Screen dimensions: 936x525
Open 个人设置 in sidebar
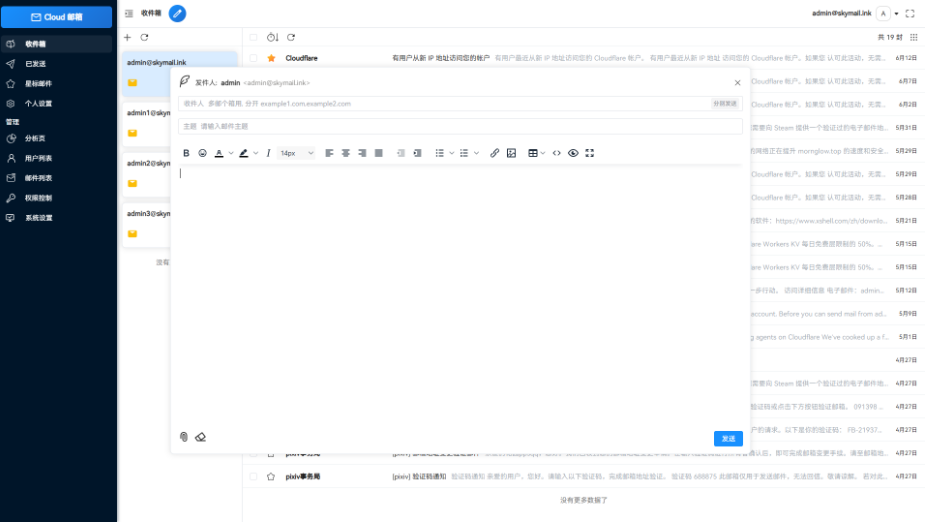point(57,105)
